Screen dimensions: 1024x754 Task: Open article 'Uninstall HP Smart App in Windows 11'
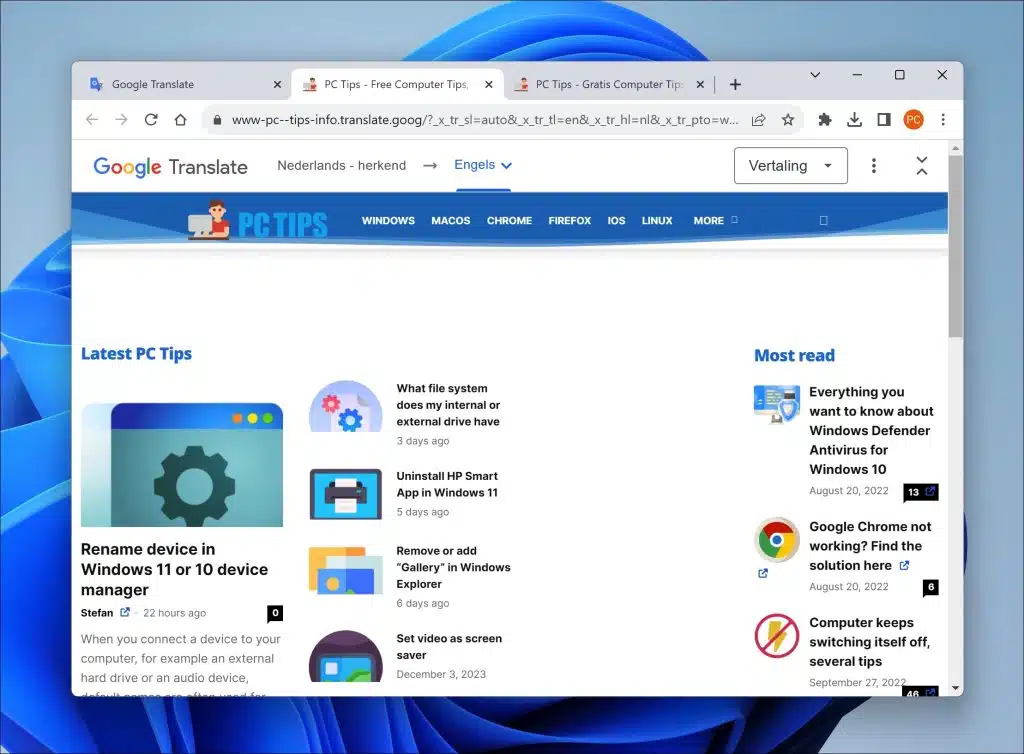(x=447, y=484)
